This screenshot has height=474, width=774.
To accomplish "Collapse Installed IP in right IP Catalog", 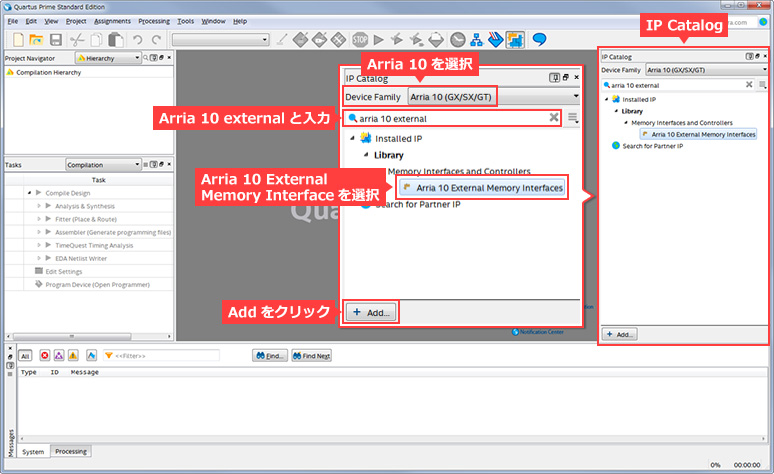I will tap(606, 99).
